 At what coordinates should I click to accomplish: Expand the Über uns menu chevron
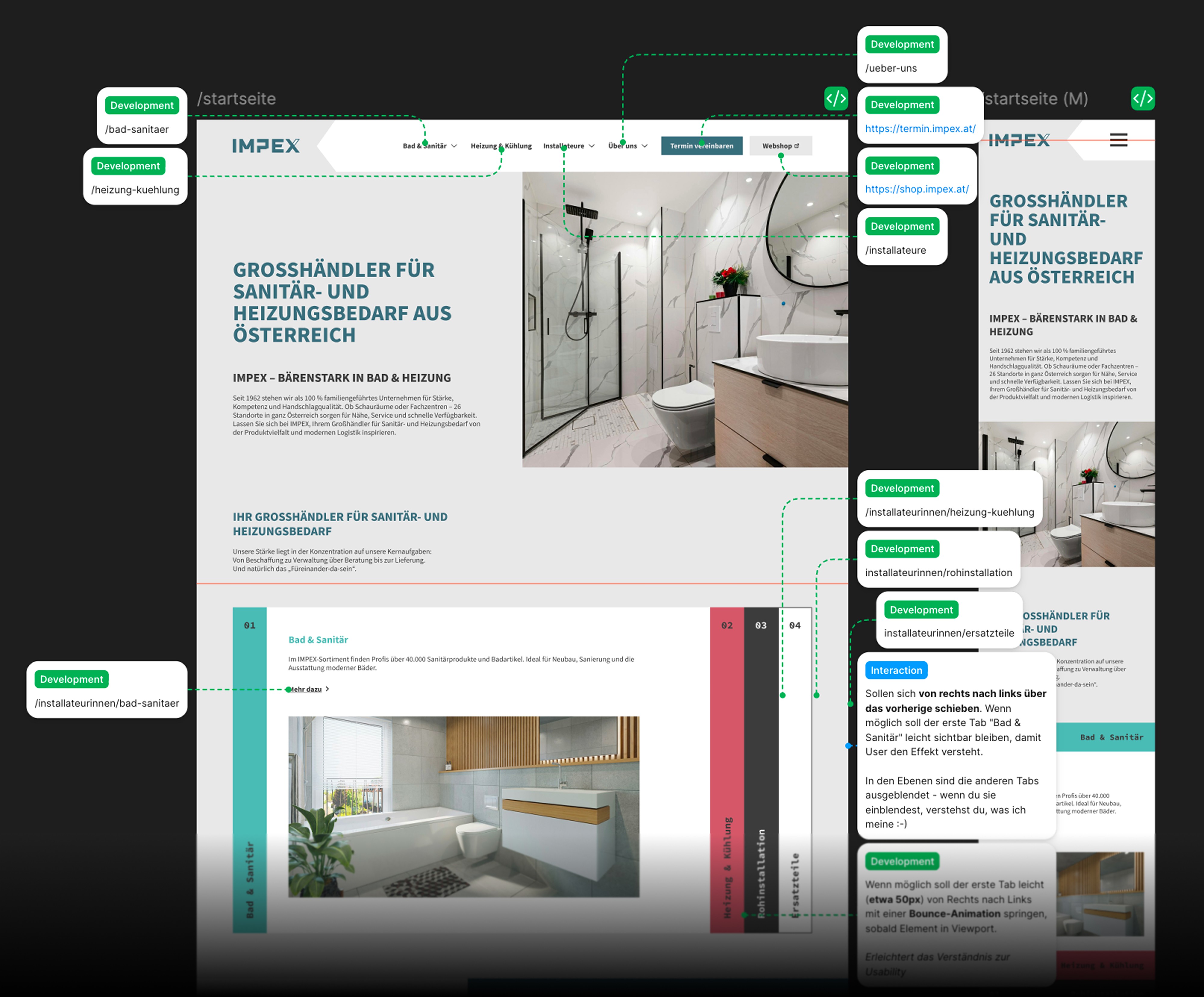coord(645,146)
